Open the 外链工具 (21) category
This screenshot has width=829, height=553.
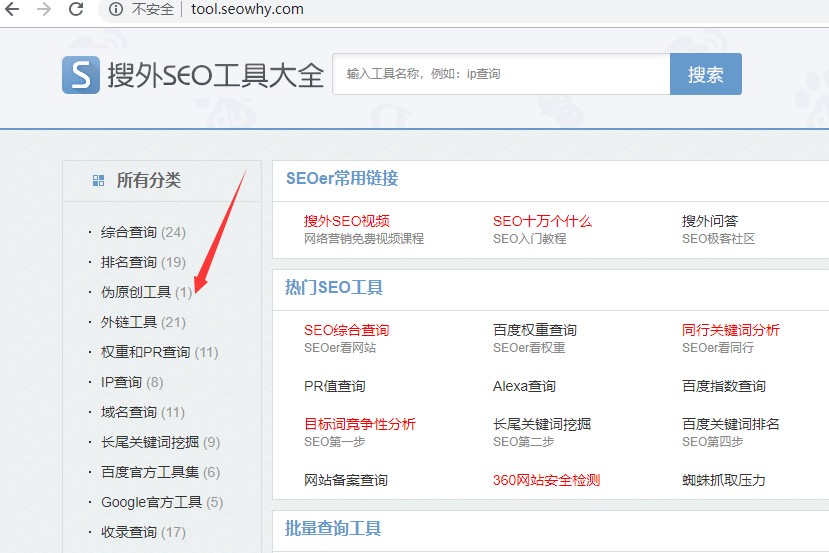[143, 322]
